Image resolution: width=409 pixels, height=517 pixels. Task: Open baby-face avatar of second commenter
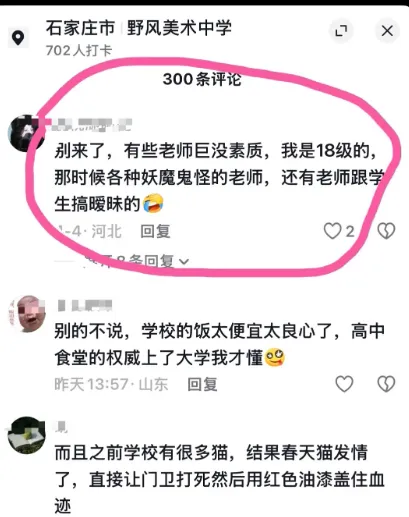point(26,314)
